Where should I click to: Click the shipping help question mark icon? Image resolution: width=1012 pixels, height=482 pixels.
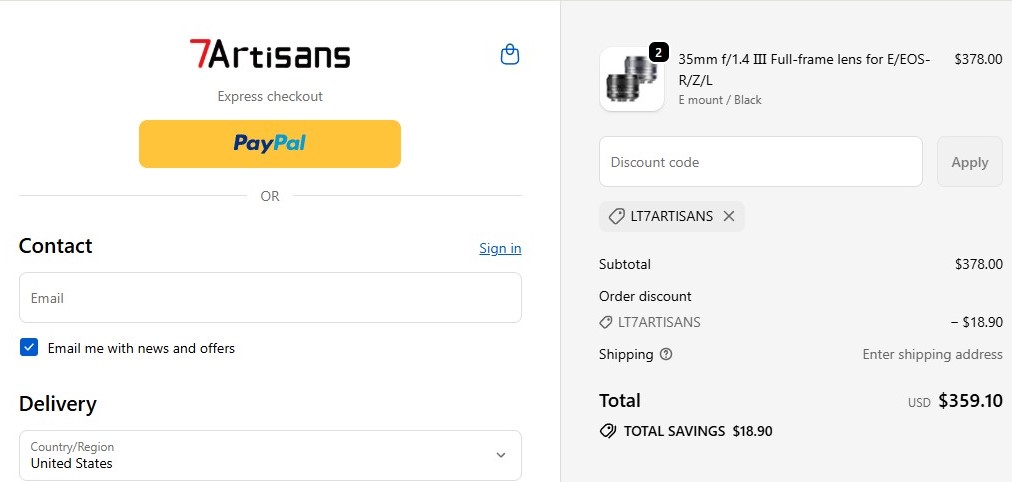(x=666, y=354)
